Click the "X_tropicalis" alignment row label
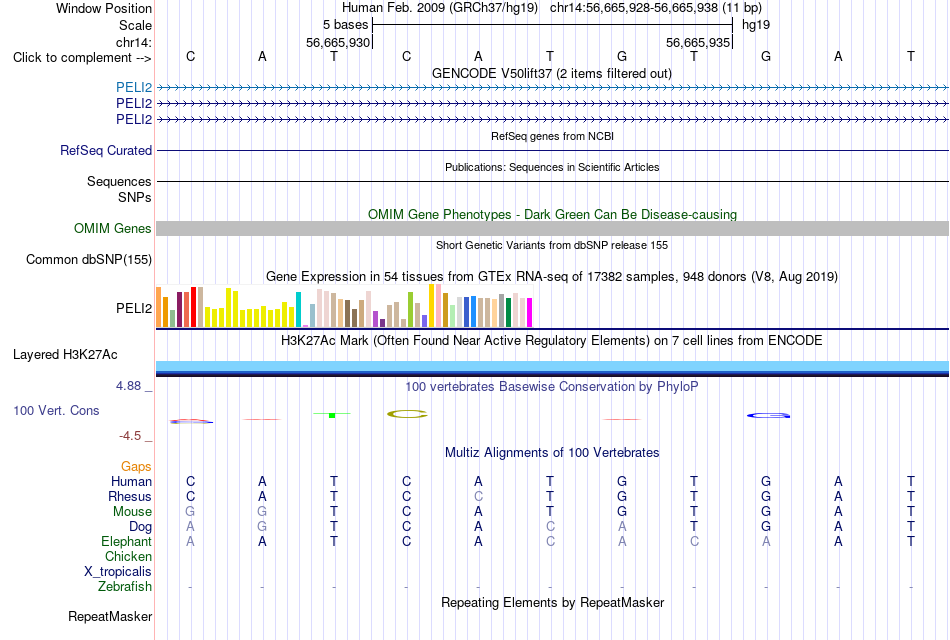The image size is (950, 640). 118,572
